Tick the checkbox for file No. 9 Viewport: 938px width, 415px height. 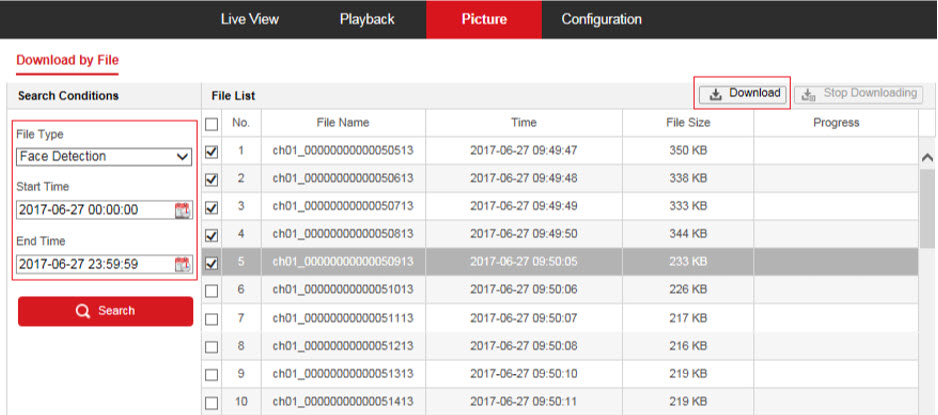click(211, 375)
